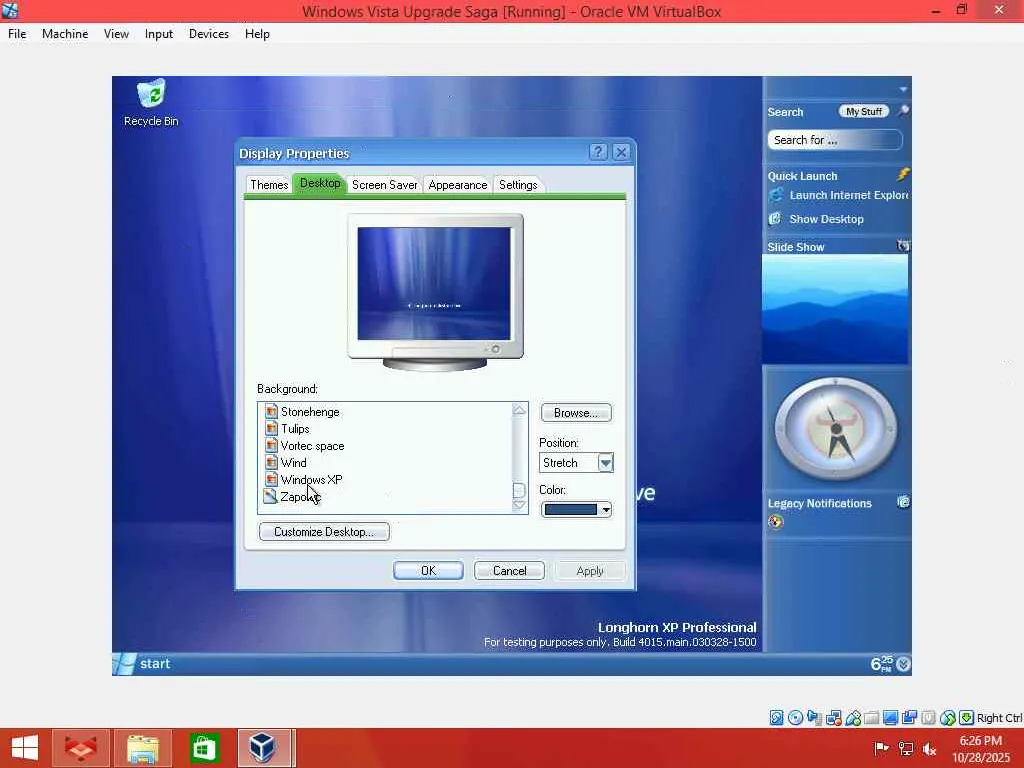
Task: Click the Apply button
Action: 590,571
